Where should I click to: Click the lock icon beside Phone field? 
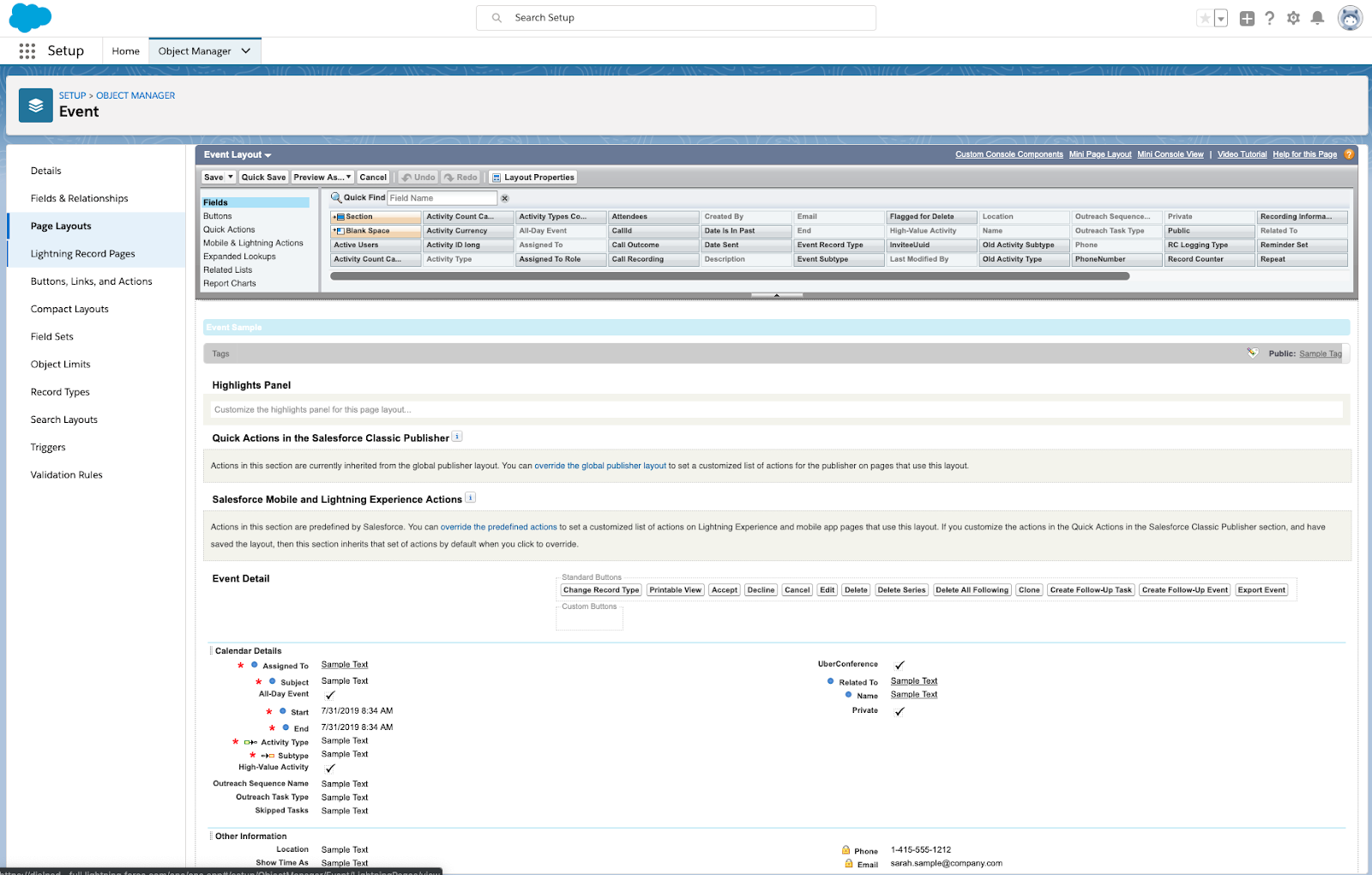tap(846, 850)
